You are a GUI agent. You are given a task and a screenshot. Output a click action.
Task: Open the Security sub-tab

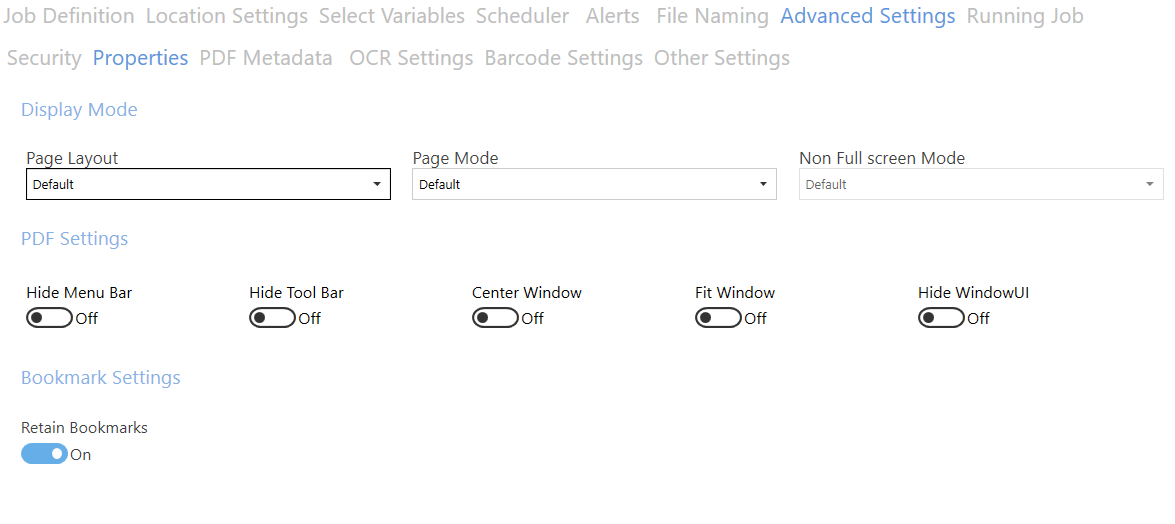coord(44,58)
